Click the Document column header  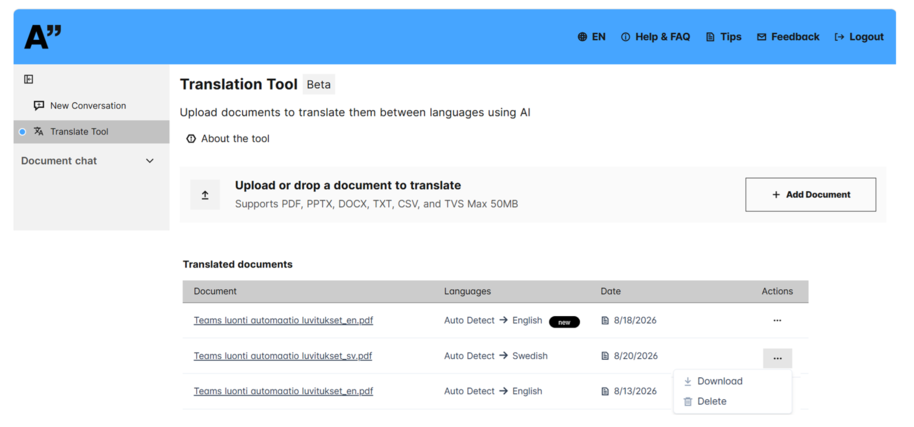[x=215, y=291]
